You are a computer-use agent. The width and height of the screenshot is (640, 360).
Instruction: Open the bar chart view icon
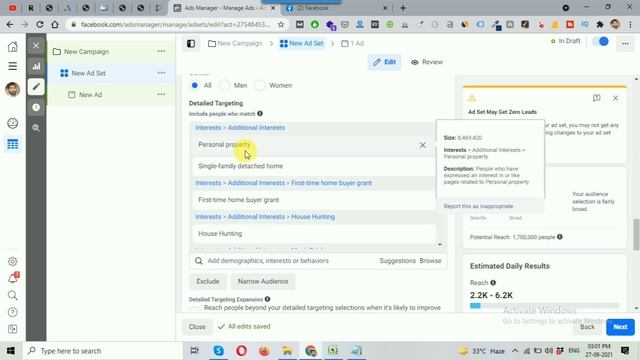[x=36, y=66]
